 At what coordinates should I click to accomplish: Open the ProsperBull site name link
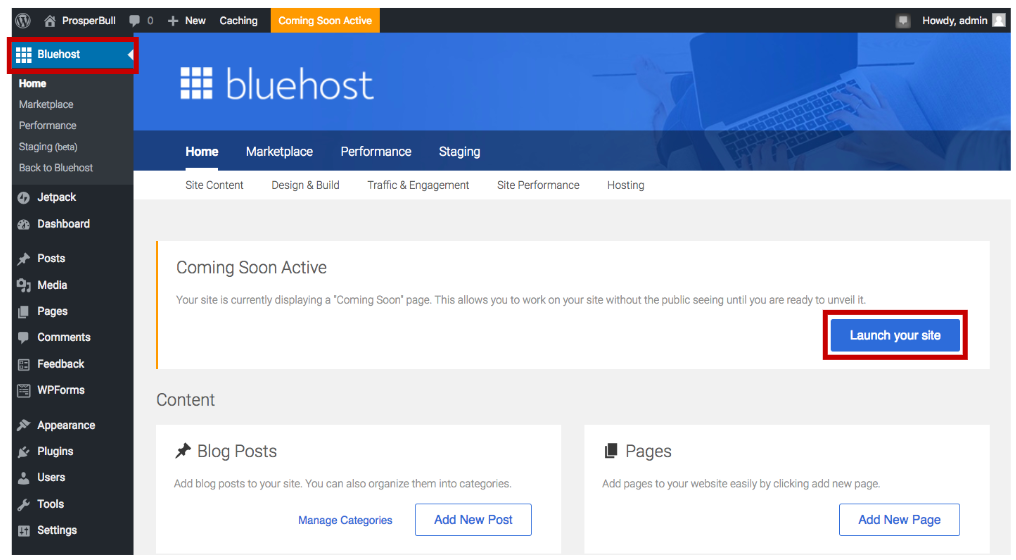click(89, 21)
